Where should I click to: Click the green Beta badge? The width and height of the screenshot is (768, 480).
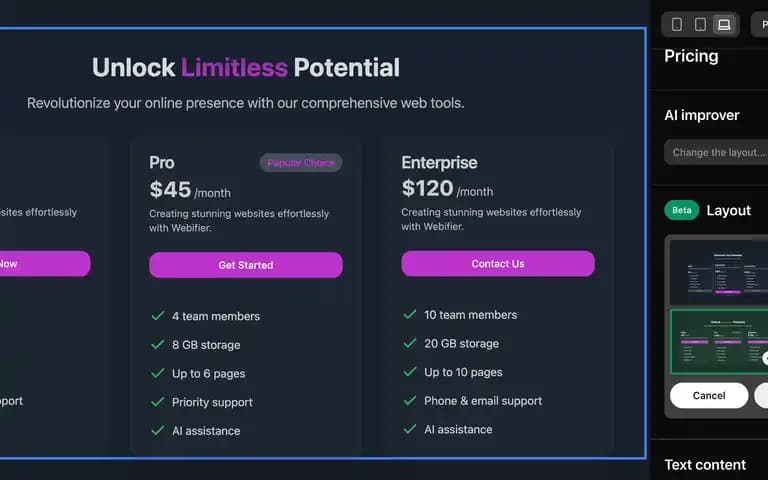pyautogui.click(x=682, y=210)
